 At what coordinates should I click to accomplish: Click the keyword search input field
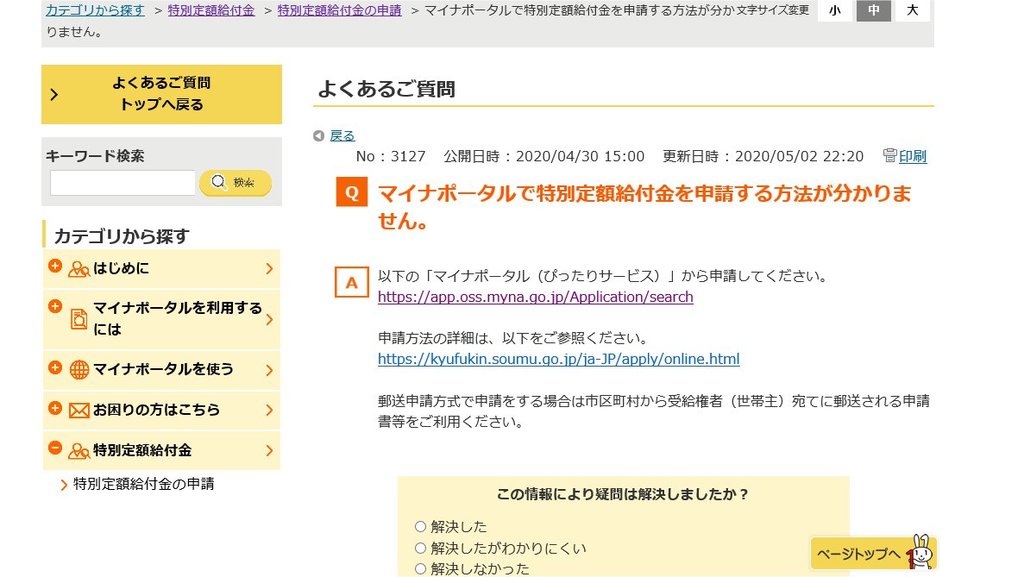[123, 183]
